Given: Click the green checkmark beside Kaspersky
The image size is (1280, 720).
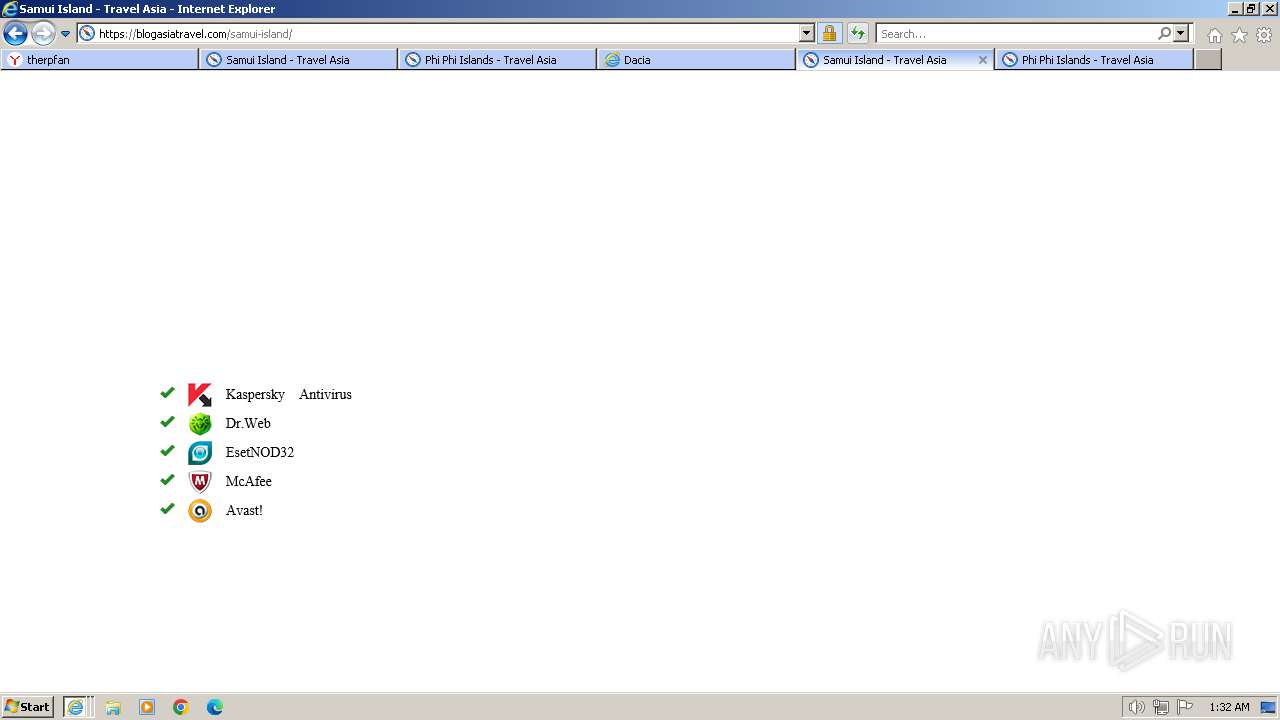Looking at the screenshot, I should point(167,393).
